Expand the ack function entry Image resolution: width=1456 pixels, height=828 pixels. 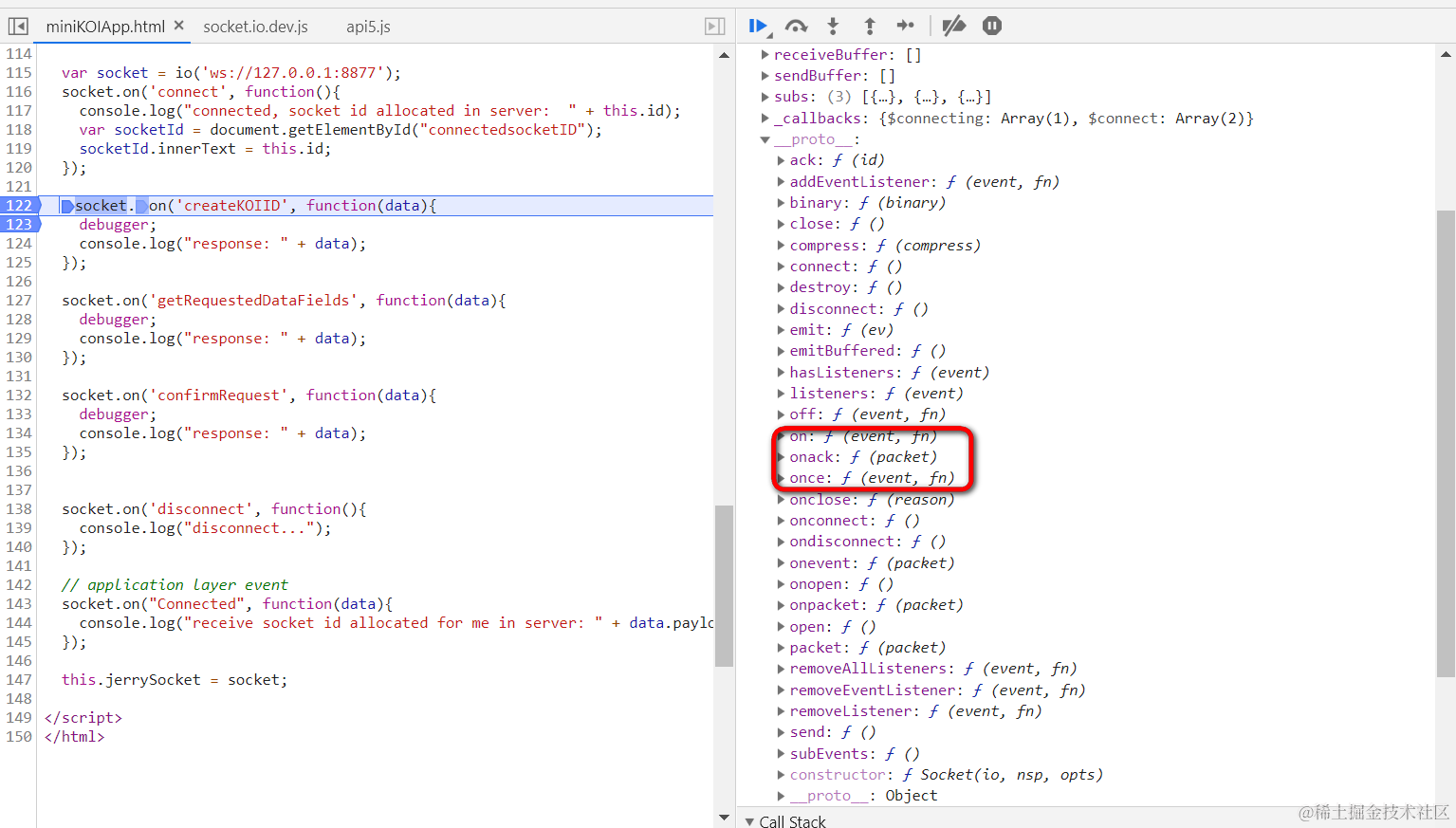(781, 160)
